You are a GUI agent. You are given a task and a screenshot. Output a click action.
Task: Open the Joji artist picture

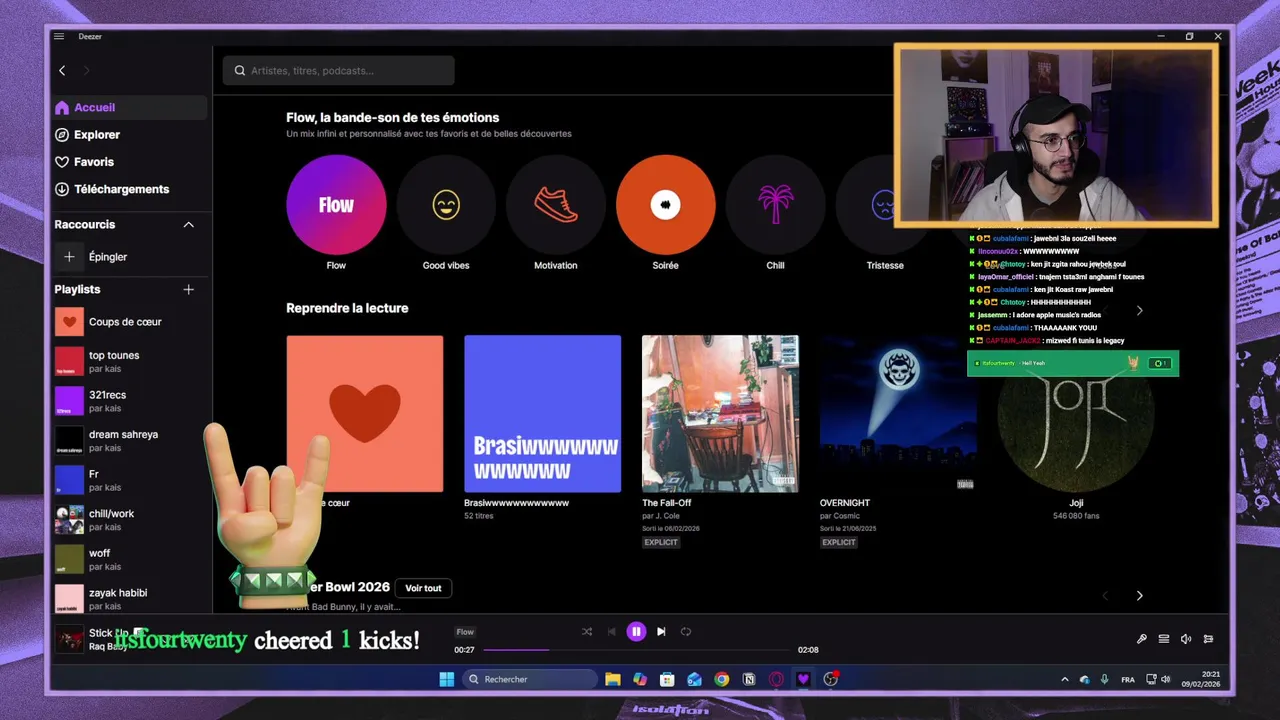1076,413
